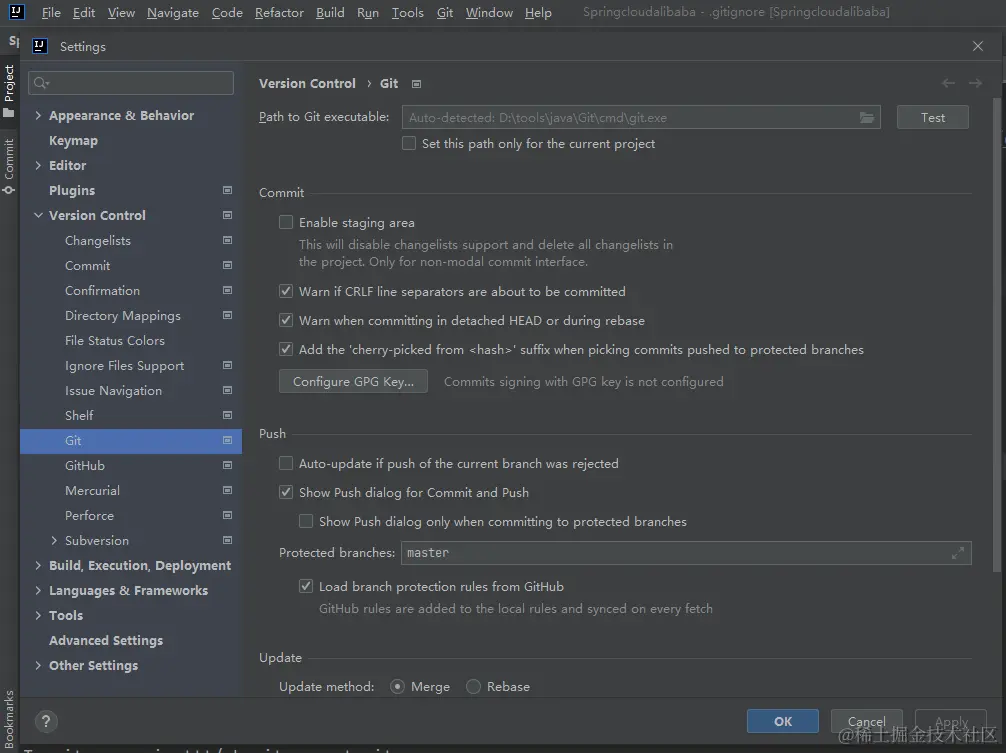Click the project-level icon beside Directory Mappings
The height and width of the screenshot is (753, 1006).
coord(227,316)
